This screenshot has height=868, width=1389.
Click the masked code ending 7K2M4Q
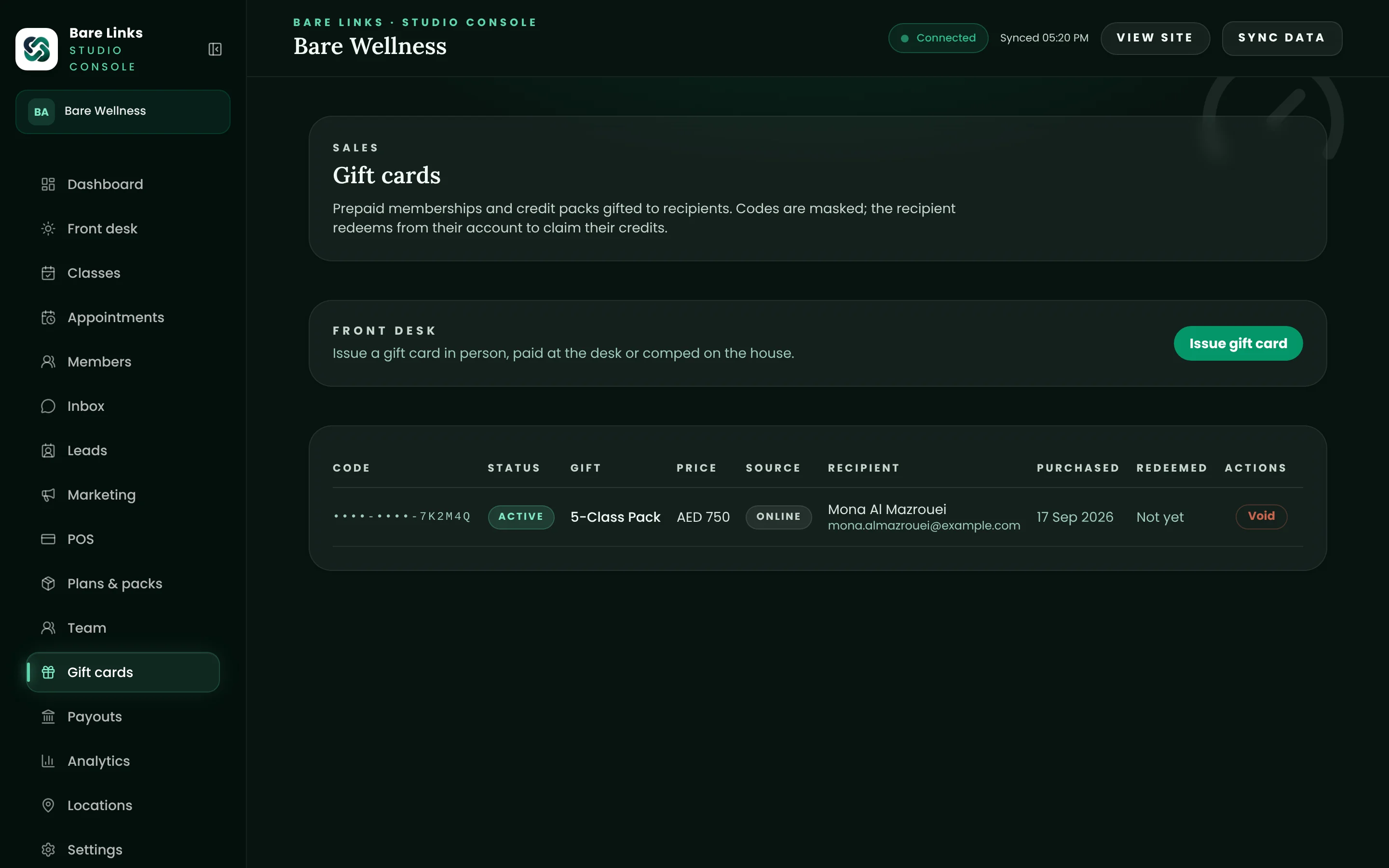tap(402, 516)
